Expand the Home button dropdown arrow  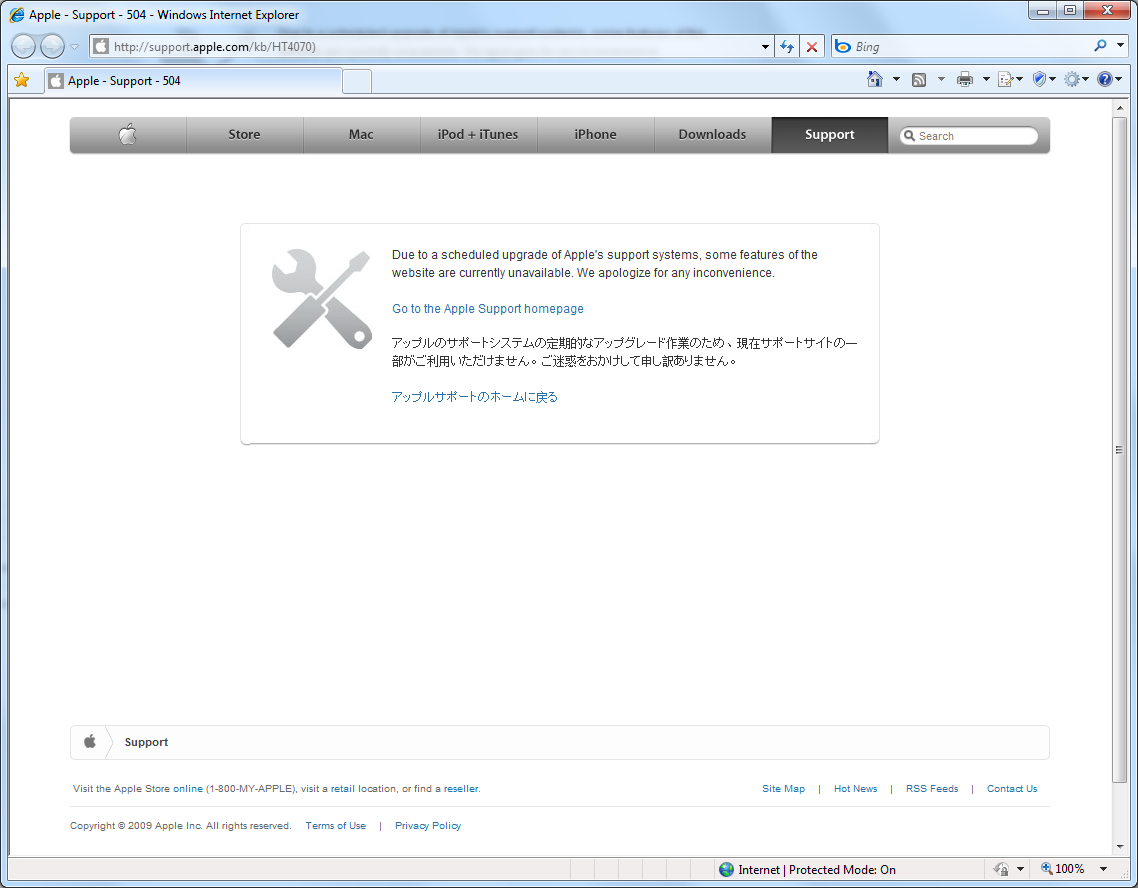896,79
